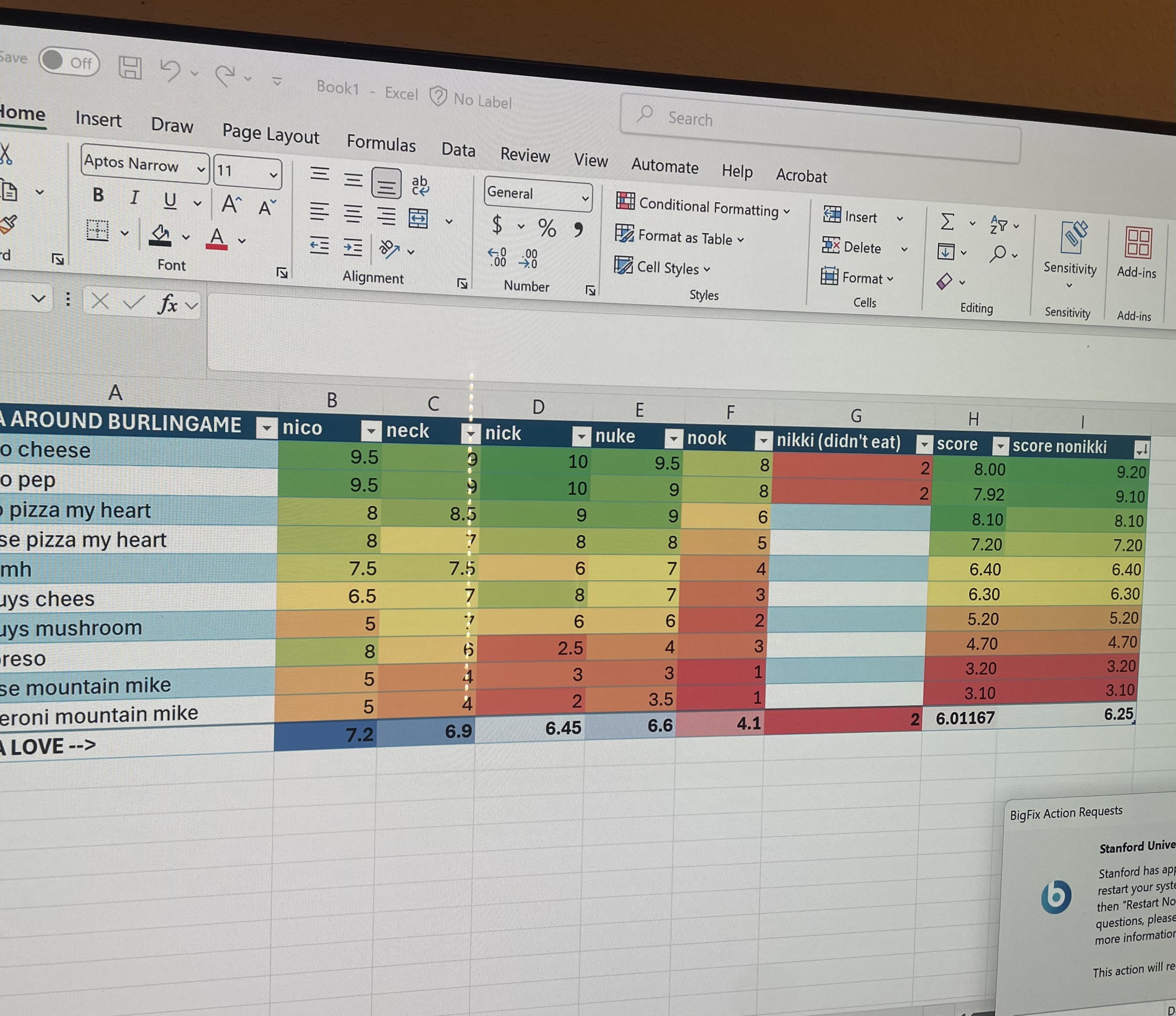Viewport: 1176px width, 1016px height.
Task: Click the Sort & Filter icon
Action: tap(998, 225)
